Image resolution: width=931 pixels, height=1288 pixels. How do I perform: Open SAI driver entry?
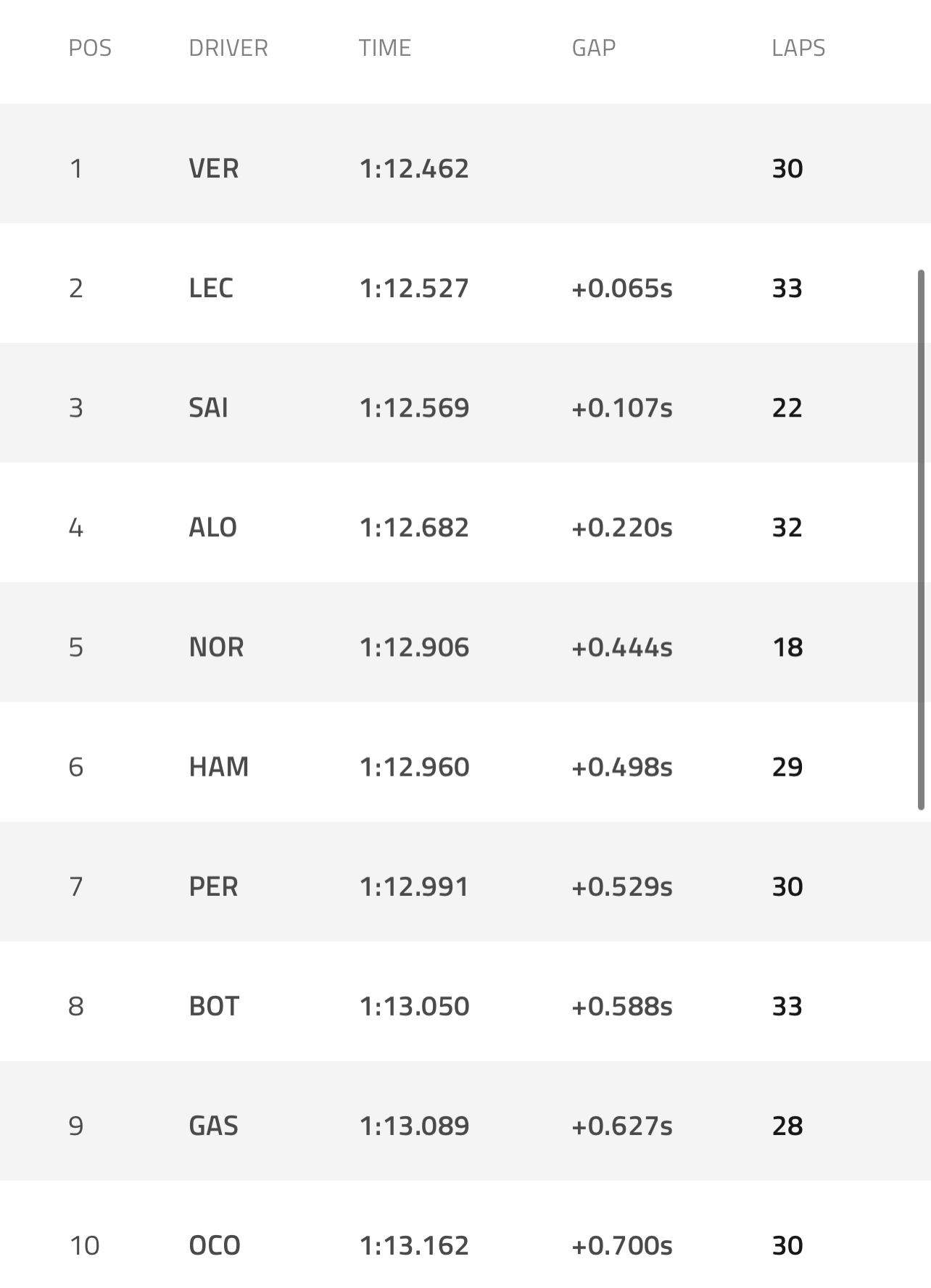(208, 407)
